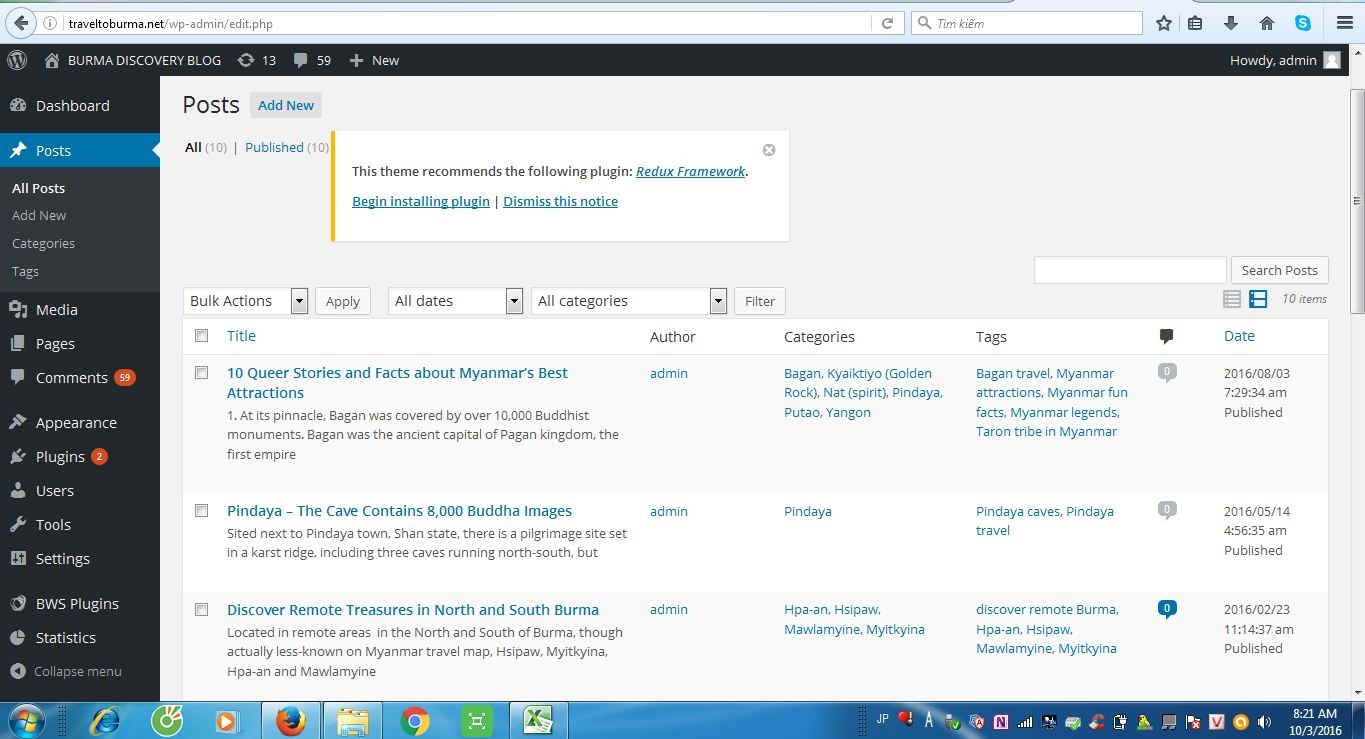Sort posts by the Date column header
The image size is (1365, 739).
1239,336
